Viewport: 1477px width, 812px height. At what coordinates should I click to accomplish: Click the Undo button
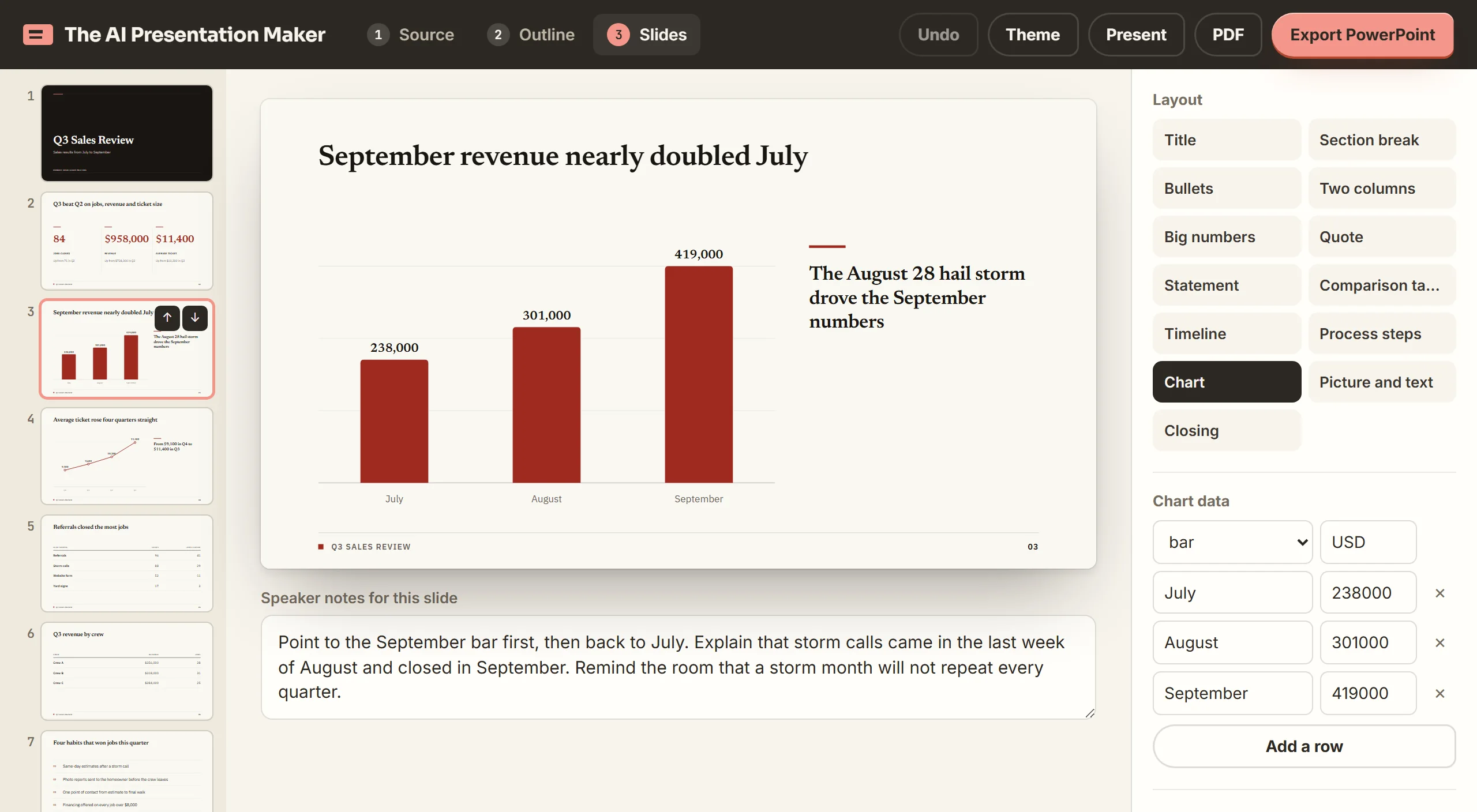tap(939, 35)
